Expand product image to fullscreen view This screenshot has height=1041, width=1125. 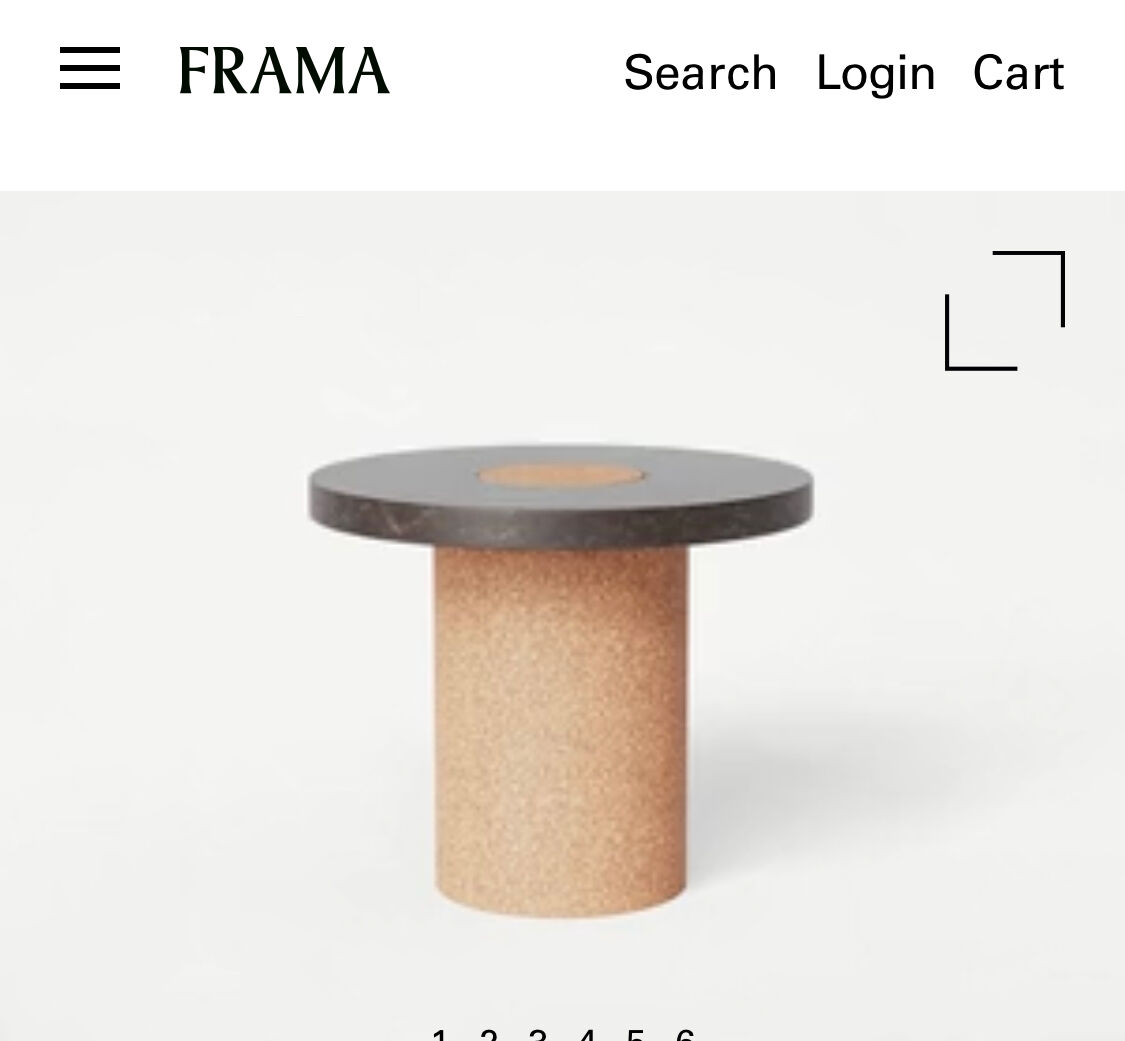pyautogui.click(x=1004, y=311)
